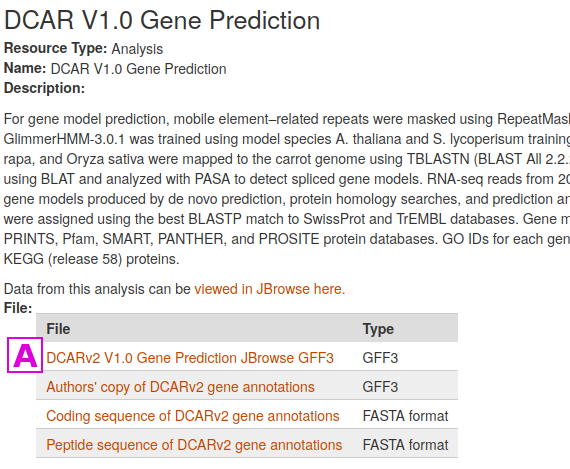Click the name value "DCAR V1.0 Gene Prediction"

point(139,69)
